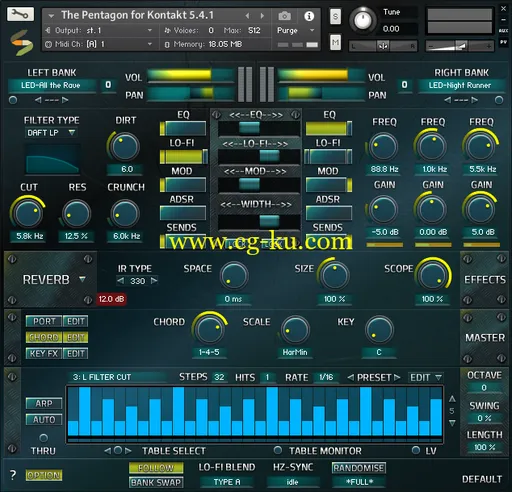The width and height of the screenshot is (512, 492).
Task: Open the DAFT LP filter type dropdown
Action: 51,133
